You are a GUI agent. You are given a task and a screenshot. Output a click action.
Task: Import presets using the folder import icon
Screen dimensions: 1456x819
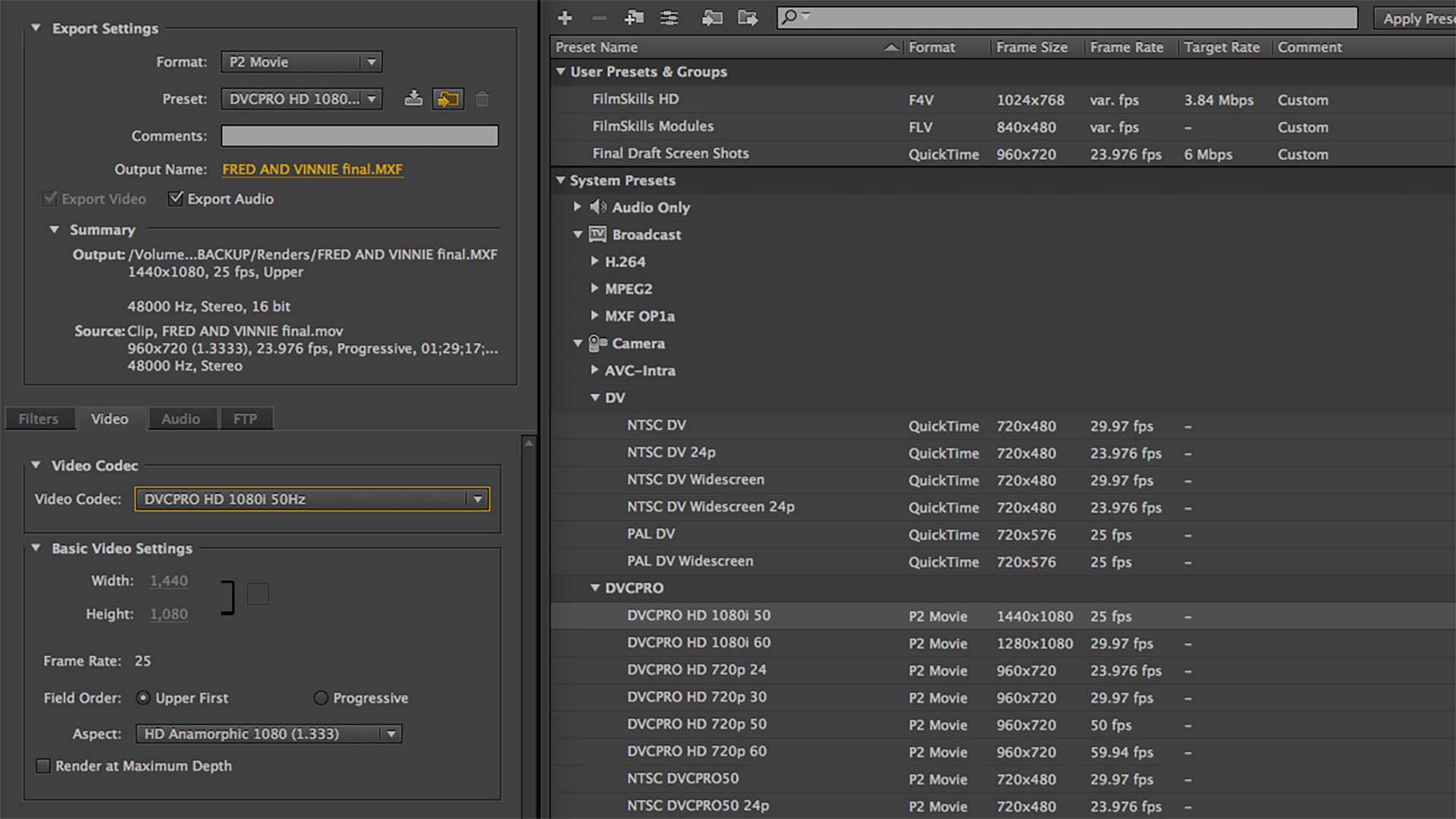tap(711, 17)
